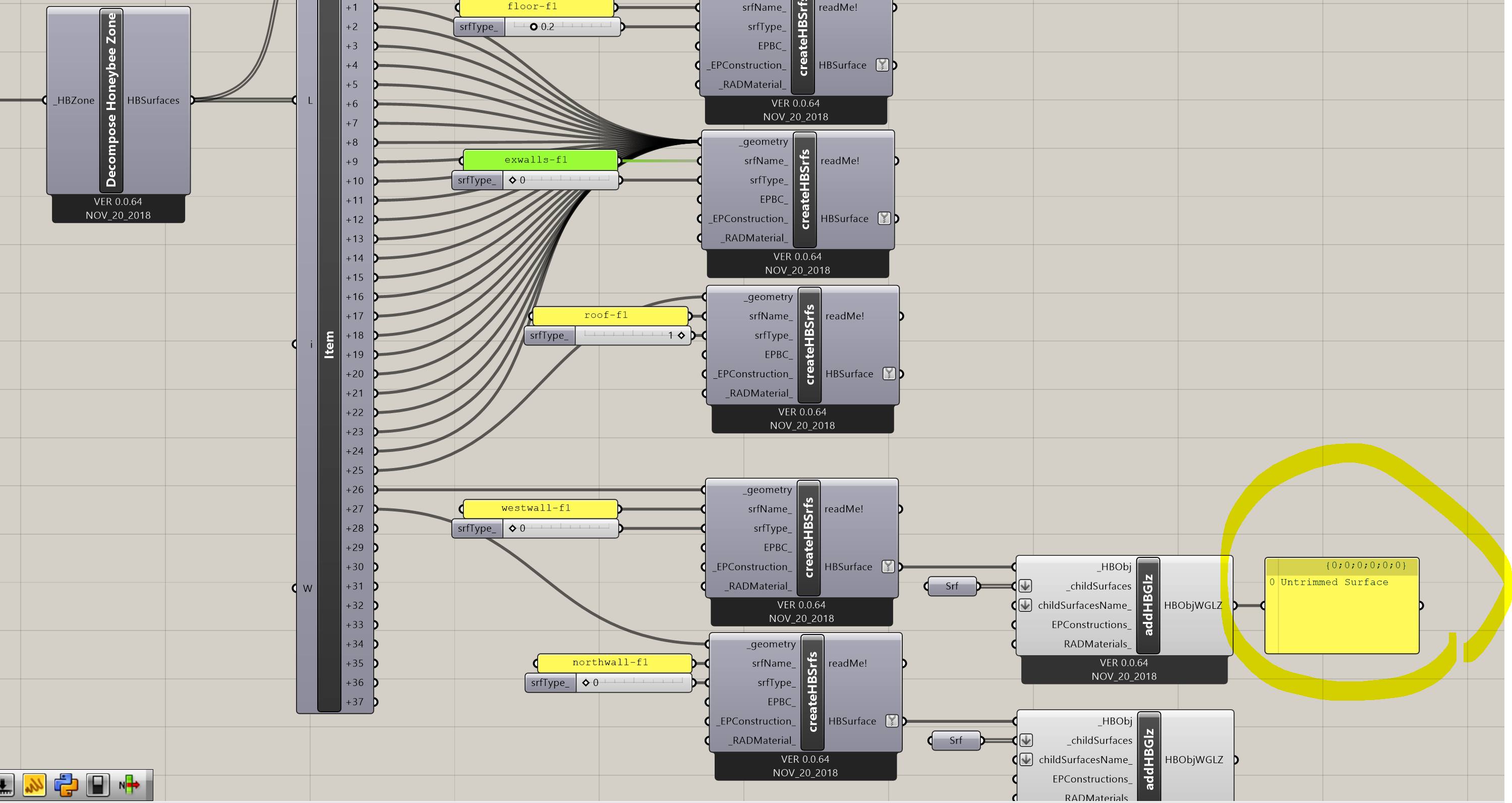
Task: Click the yellow scribble icon in the bottom toolbar
Action: (x=34, y=785)
